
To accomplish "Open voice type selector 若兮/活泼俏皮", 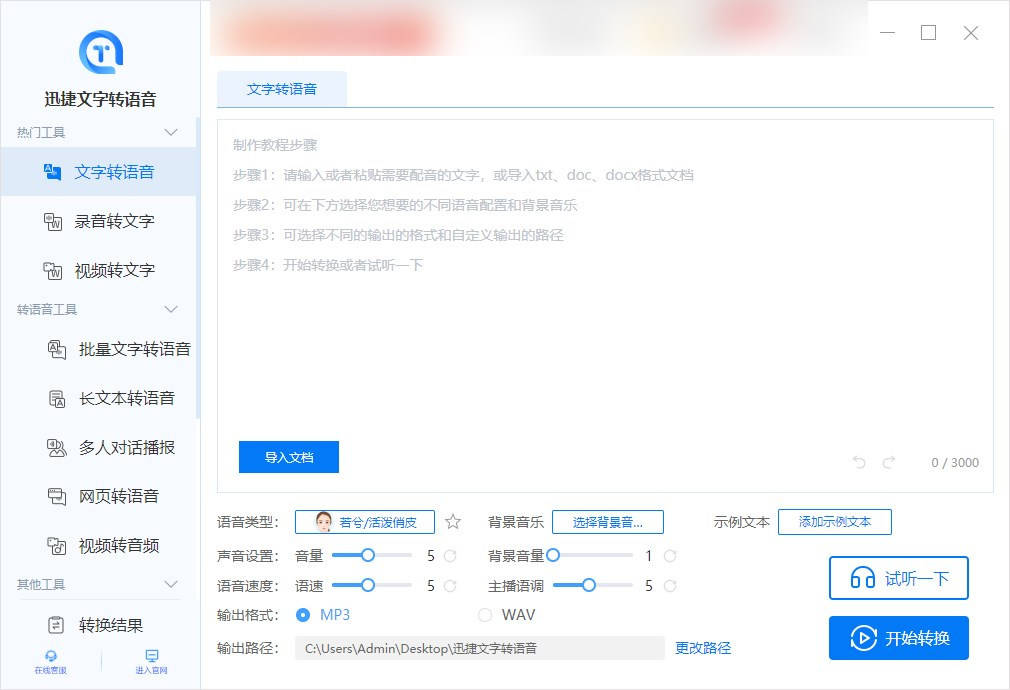I will [365, 522].
